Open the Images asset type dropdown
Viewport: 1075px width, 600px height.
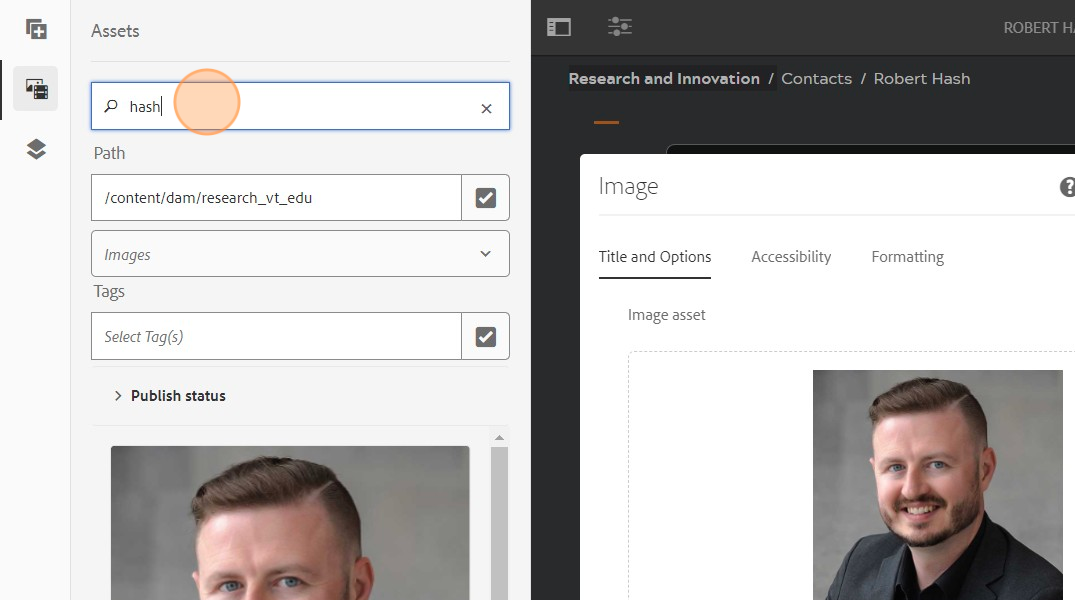click(300, 254)
